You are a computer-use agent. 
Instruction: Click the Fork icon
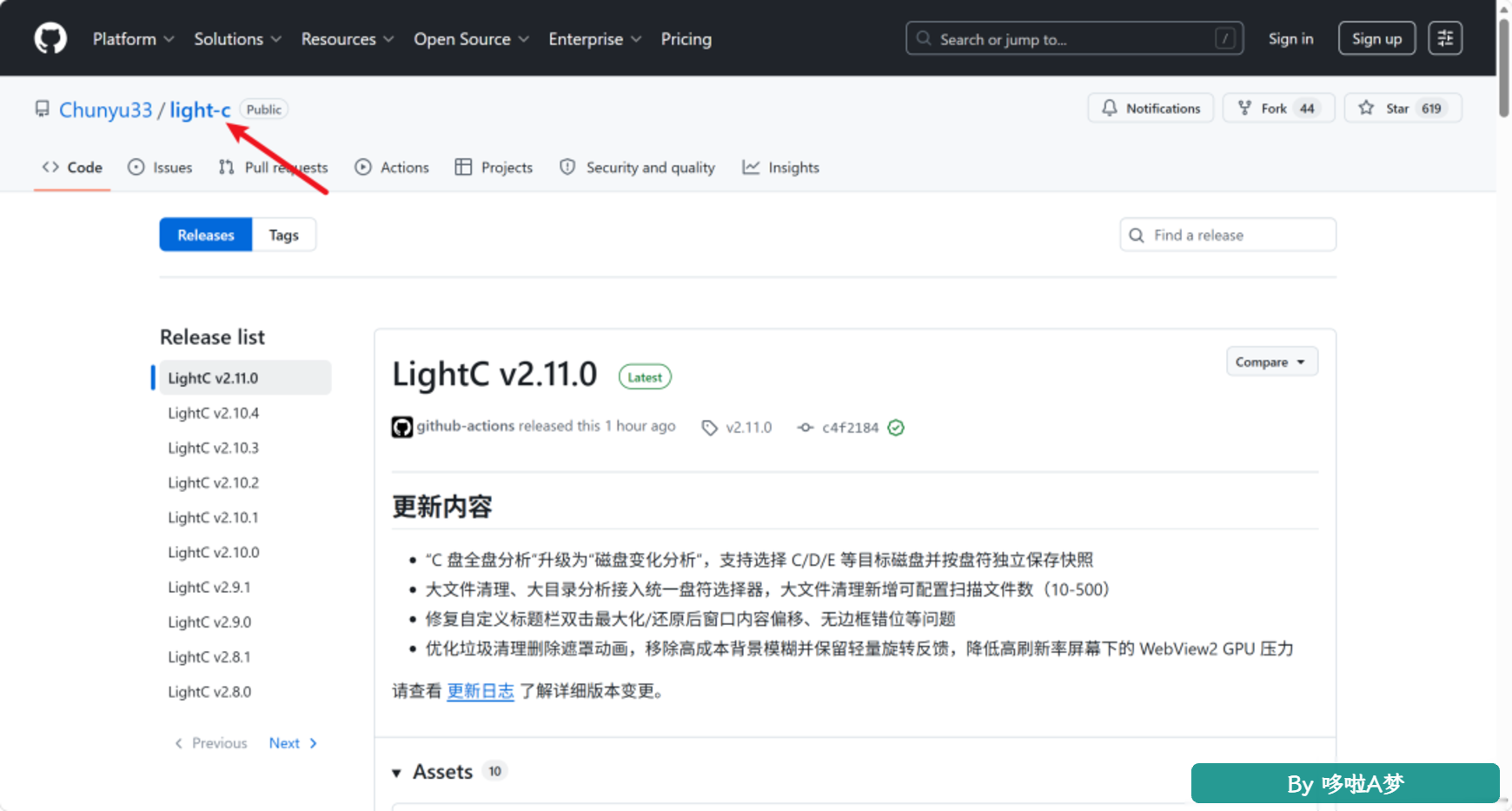coord(1244,108)
